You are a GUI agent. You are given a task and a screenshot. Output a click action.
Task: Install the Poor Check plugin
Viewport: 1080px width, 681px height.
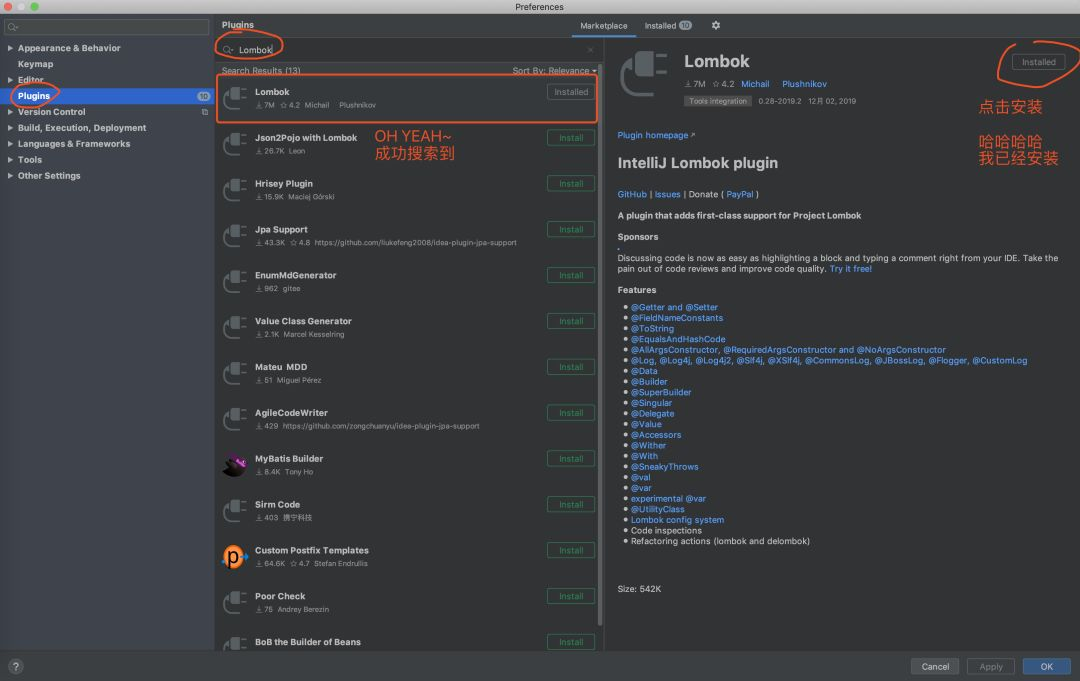click(571, 596)
